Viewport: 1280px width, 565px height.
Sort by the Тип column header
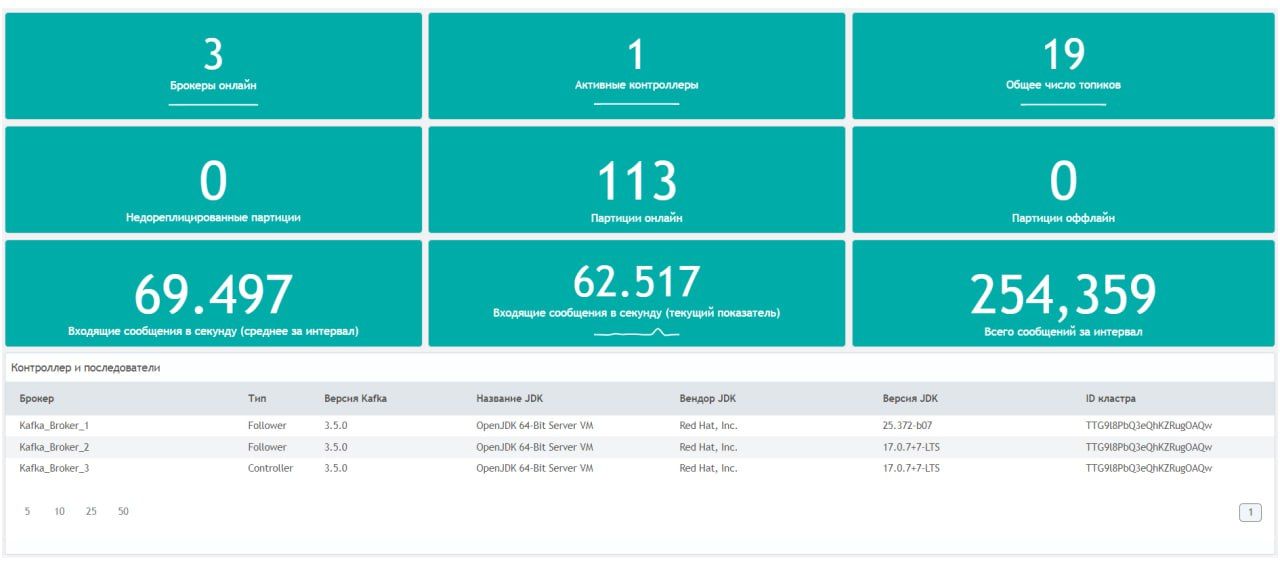[x=257, y=399]
